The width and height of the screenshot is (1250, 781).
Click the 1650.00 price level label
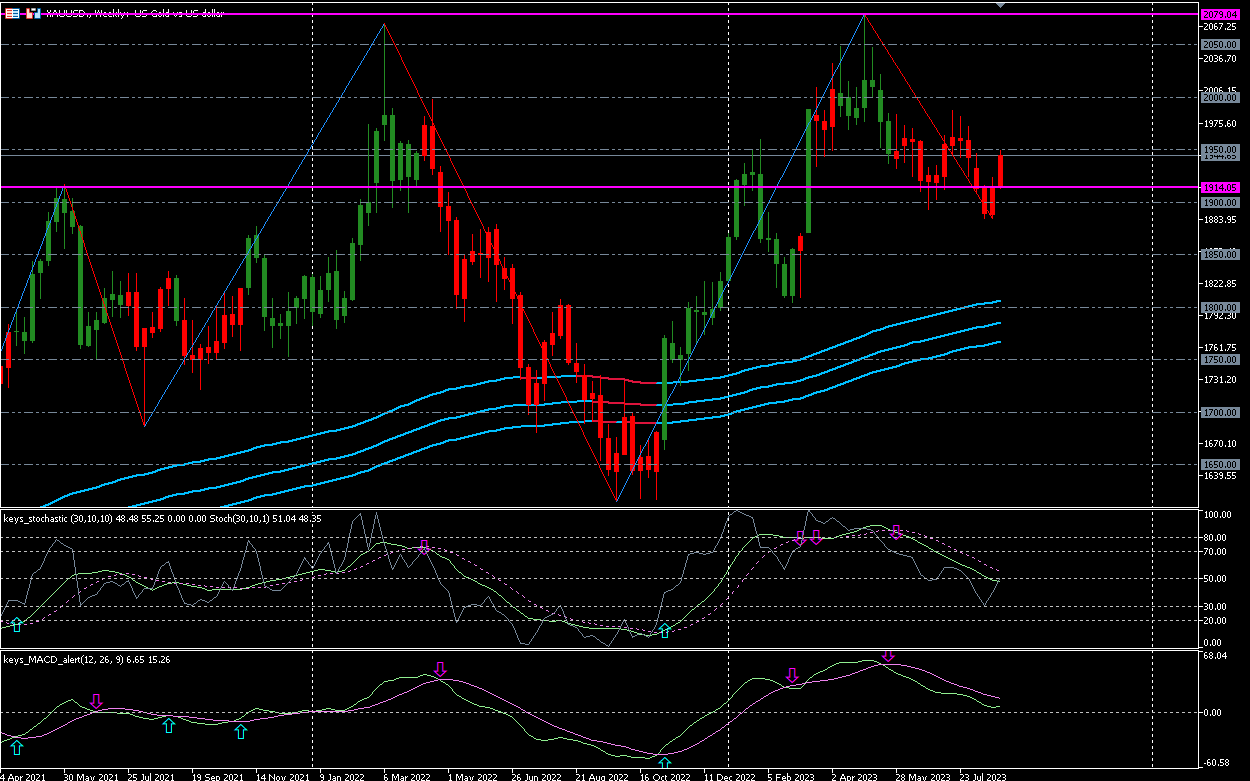1220,464
